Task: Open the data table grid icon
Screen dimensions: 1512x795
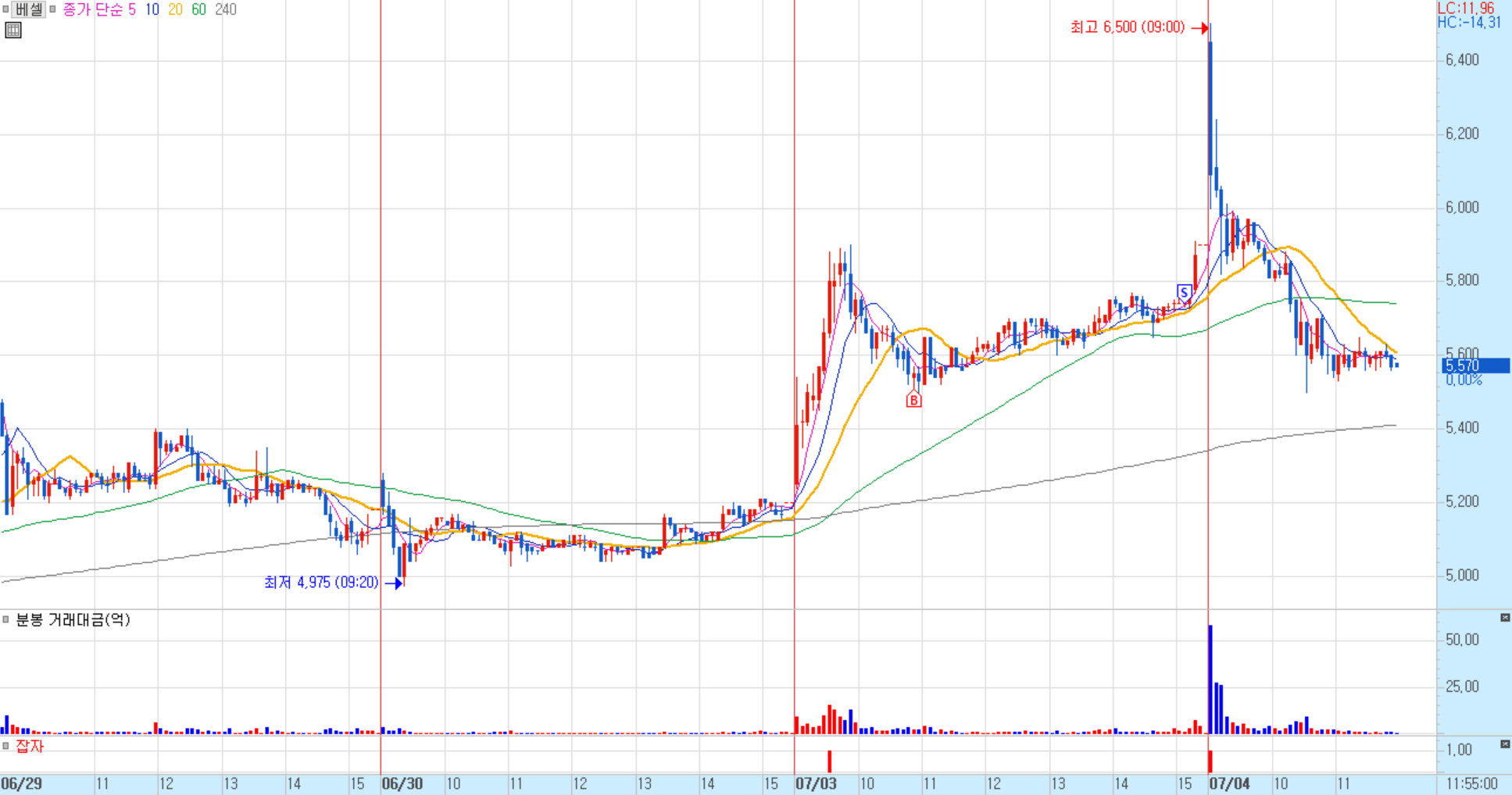Action: pyautogui.click(x=13, y=30)
